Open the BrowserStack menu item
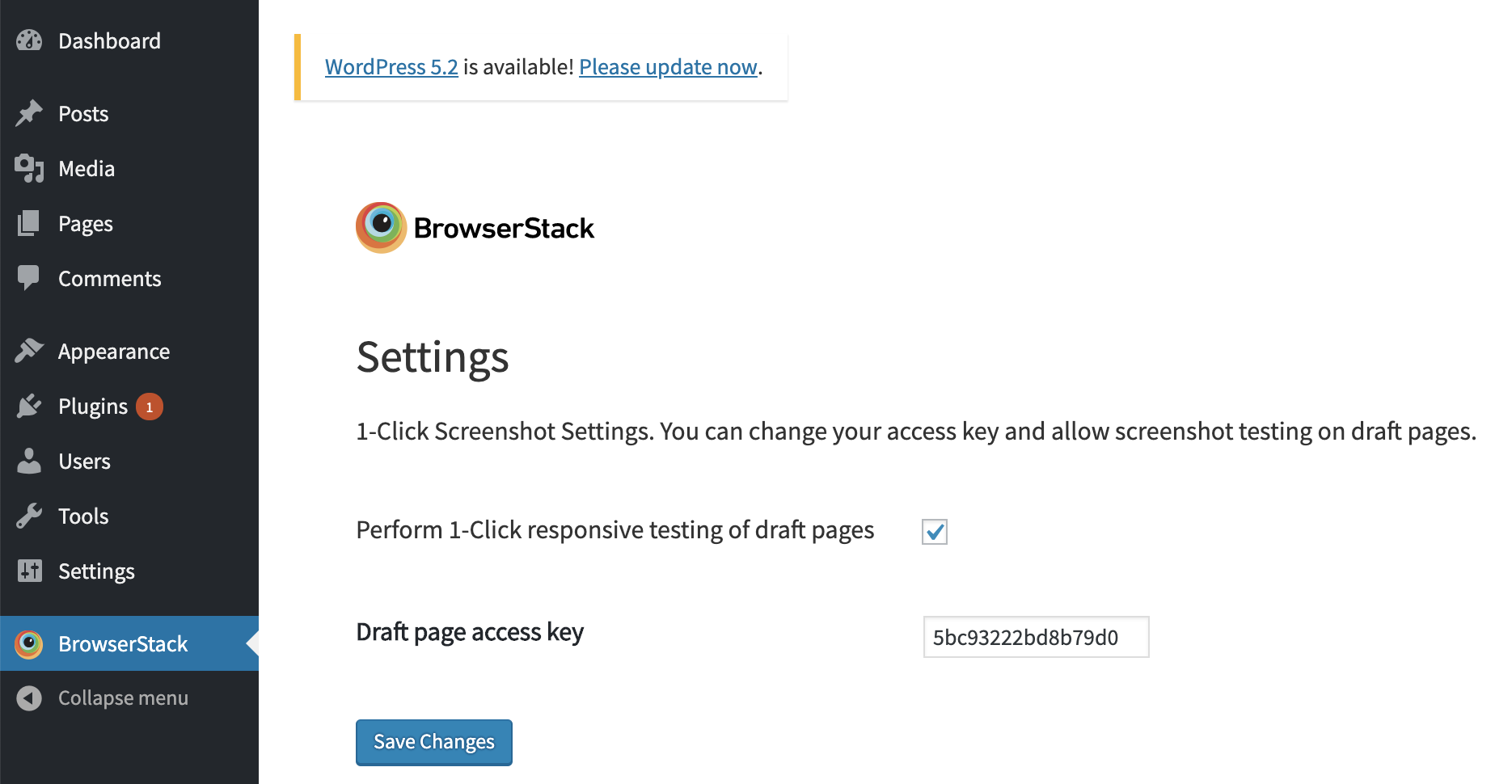 click(x=122, y=644)
